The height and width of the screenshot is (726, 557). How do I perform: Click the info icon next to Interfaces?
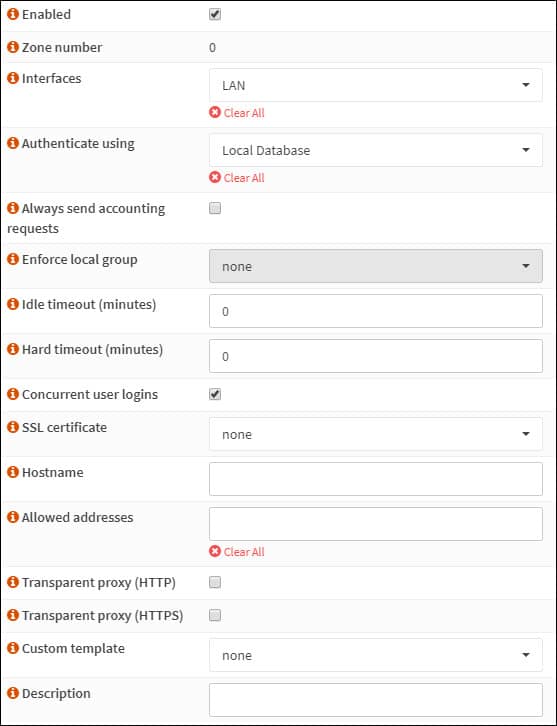click(x=13, y=78)
